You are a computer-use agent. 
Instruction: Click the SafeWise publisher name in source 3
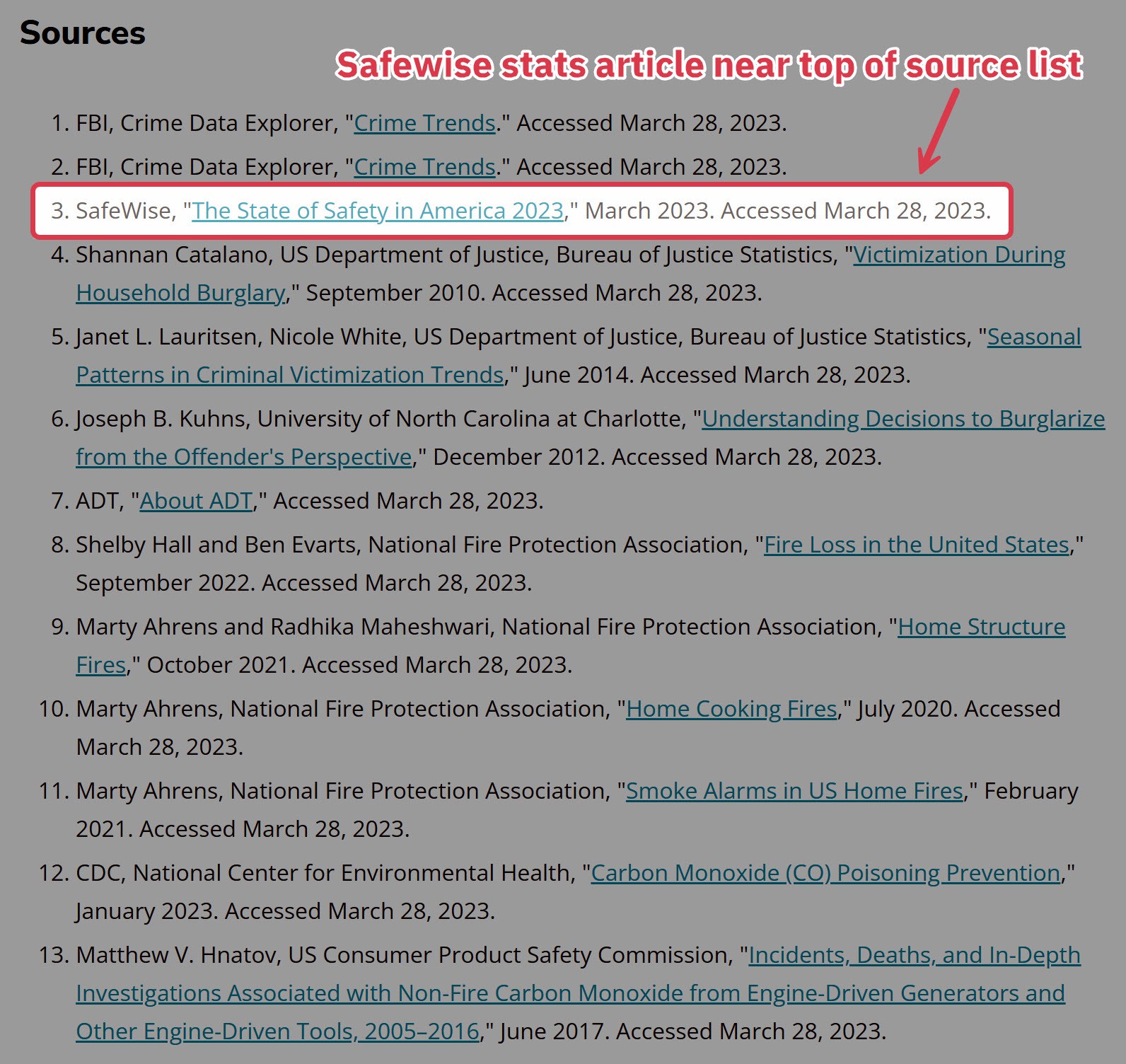point(123,211)
